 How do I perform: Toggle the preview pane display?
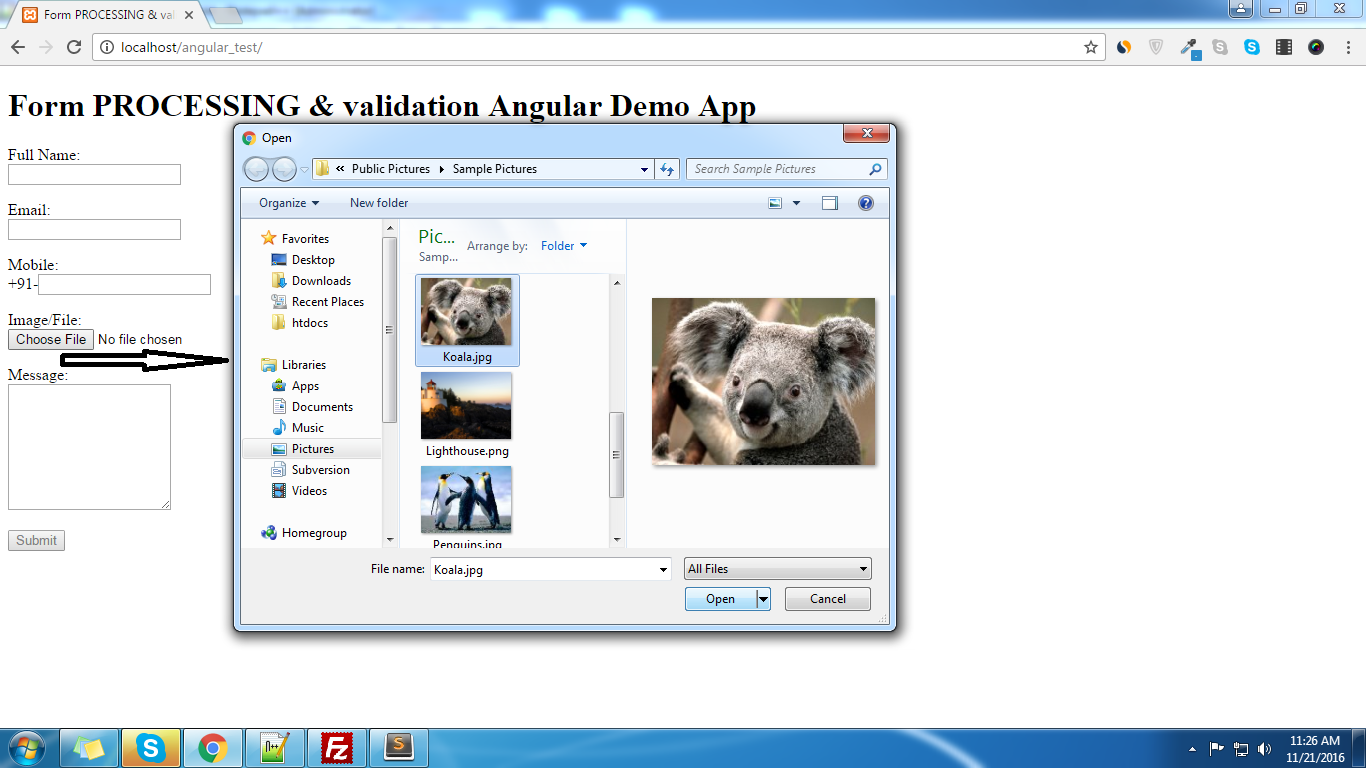point(832,202)
